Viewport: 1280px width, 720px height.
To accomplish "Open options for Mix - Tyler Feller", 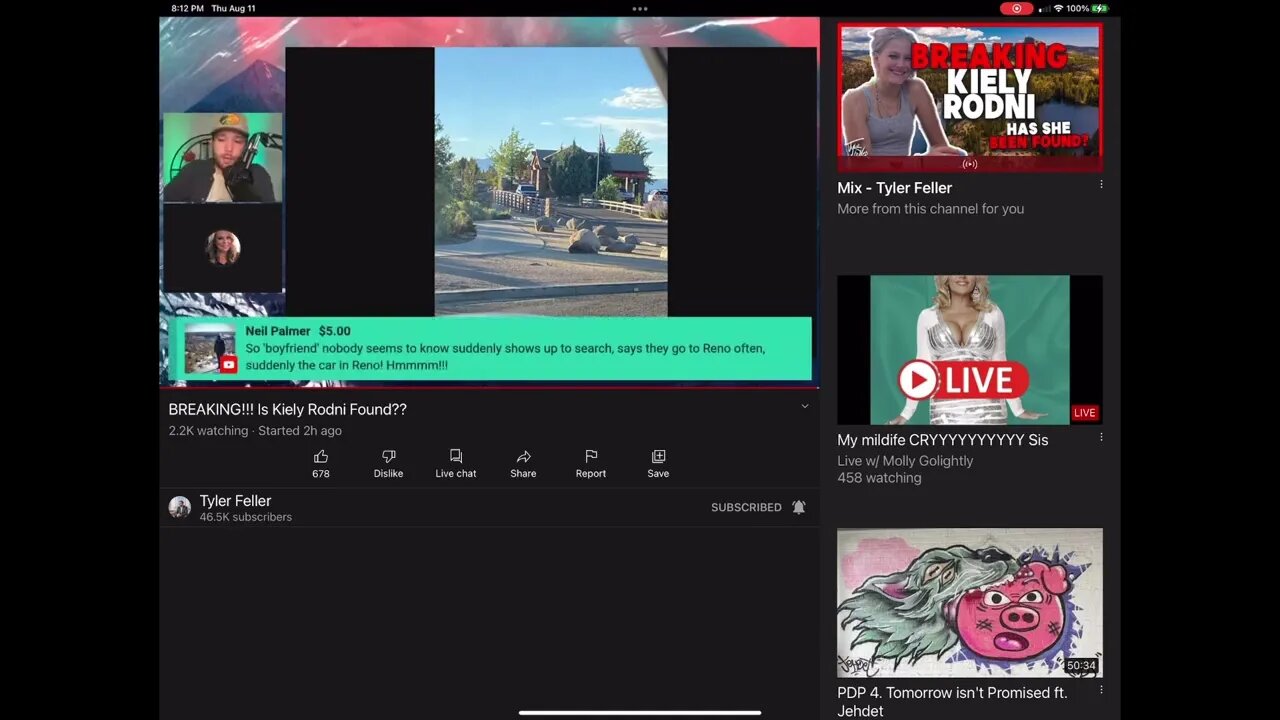I will [x=1101, y=185].
